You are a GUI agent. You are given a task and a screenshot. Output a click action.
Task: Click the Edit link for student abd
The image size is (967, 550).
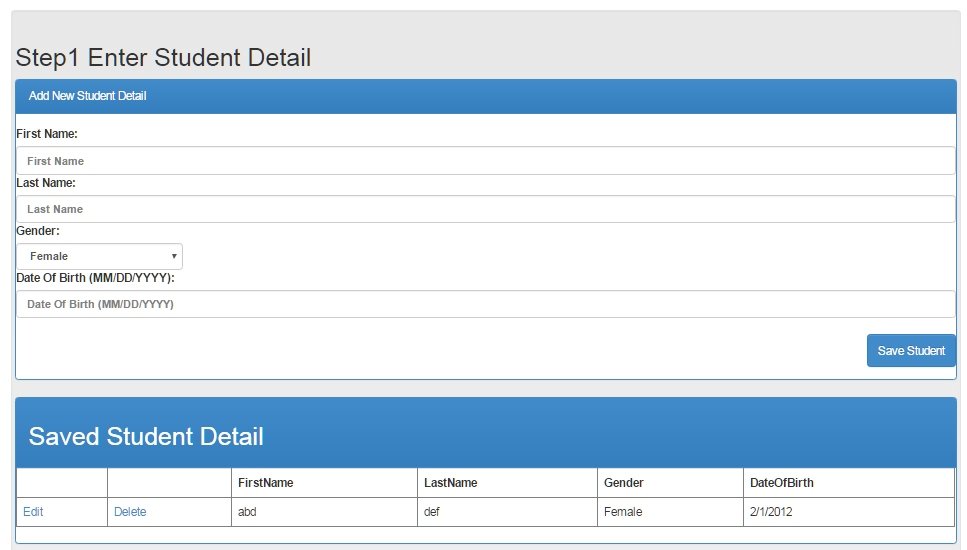[x=33, y=512]
